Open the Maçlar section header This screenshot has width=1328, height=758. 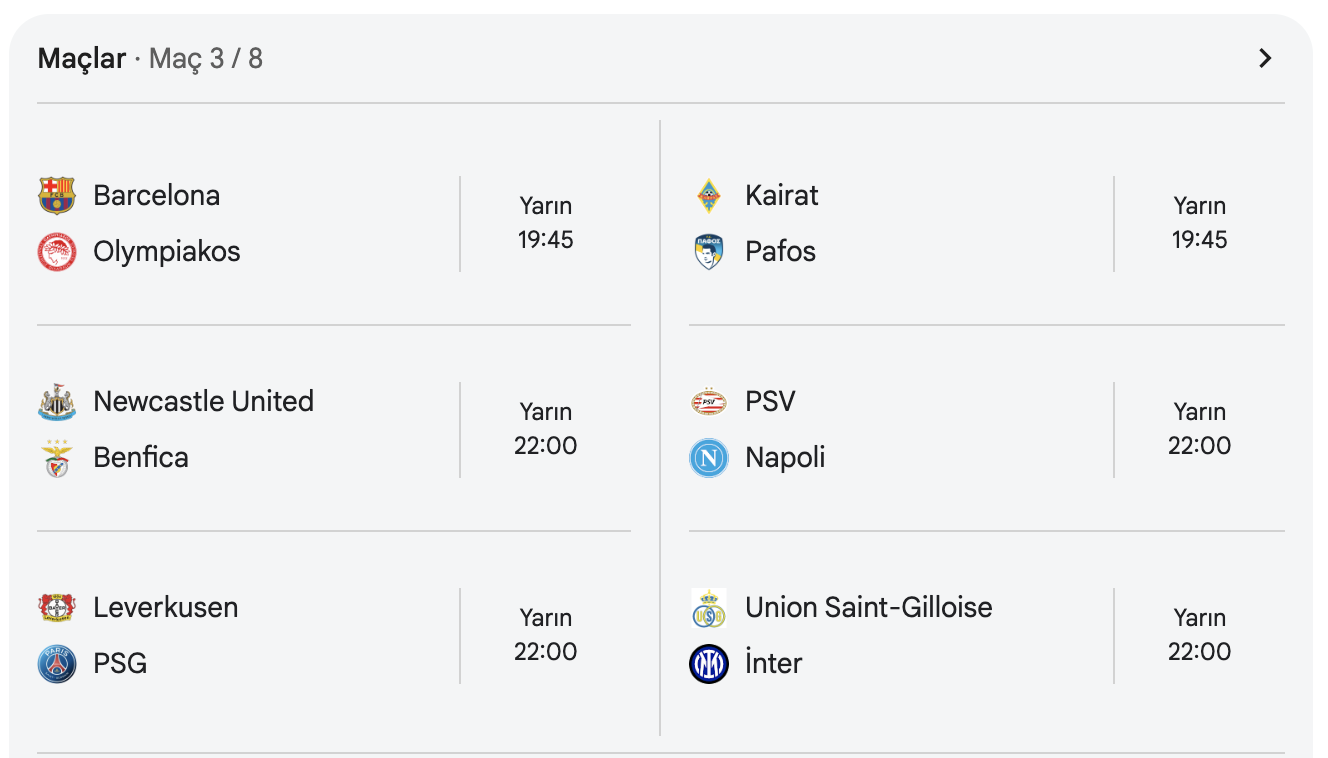(x=82, y=58)
